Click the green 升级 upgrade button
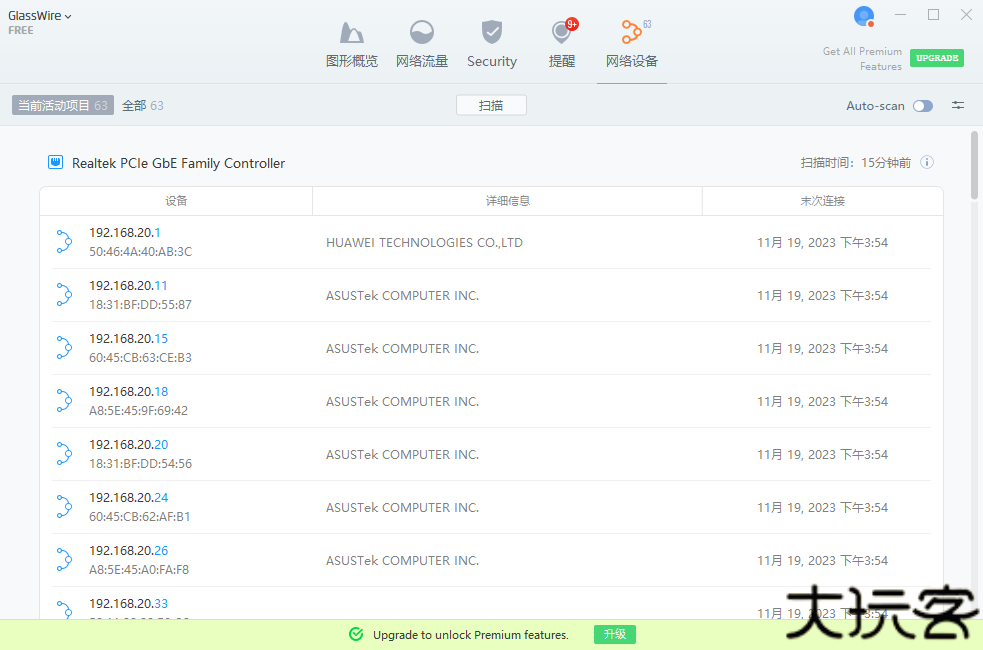Image resolution: width=983 pixels, height=650 pixels. (614, 634)
